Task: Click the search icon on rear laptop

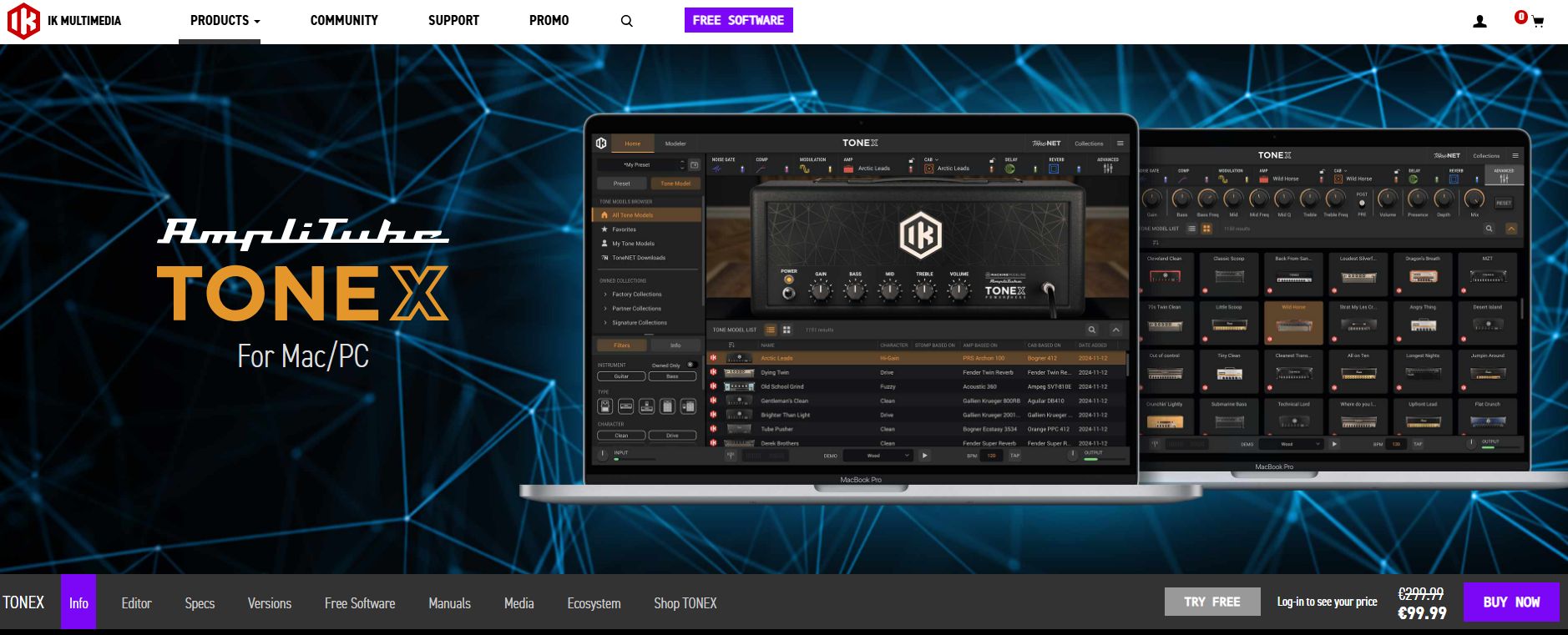Action: (1489, 229)
